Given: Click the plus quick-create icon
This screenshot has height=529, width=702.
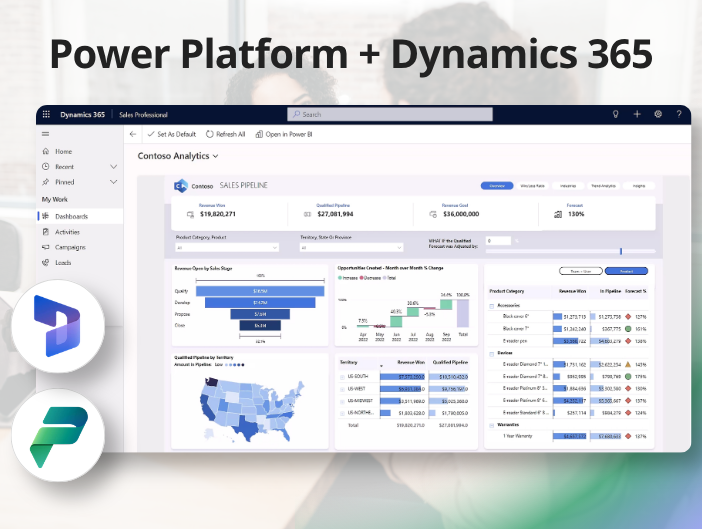Looking at the screenshot, I should (637, 114).
